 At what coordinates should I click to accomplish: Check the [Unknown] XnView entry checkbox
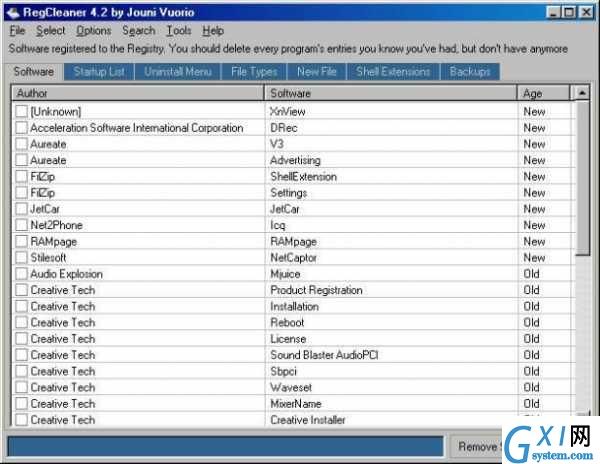point(21,111)
